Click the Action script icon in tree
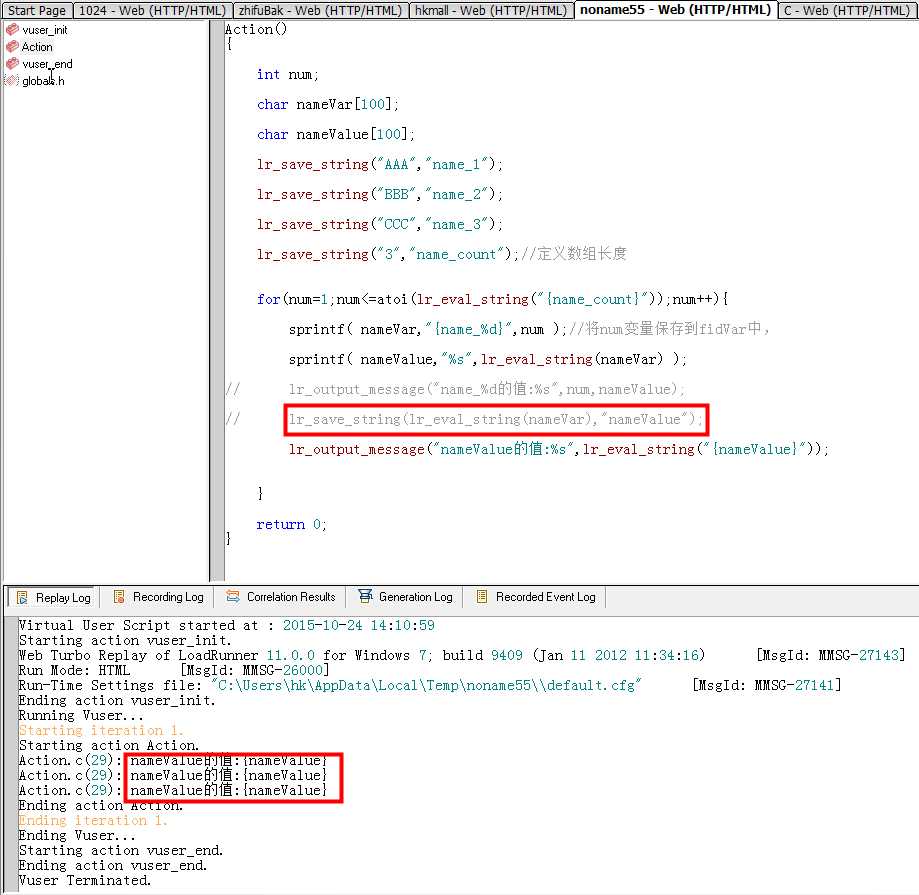 12,46
